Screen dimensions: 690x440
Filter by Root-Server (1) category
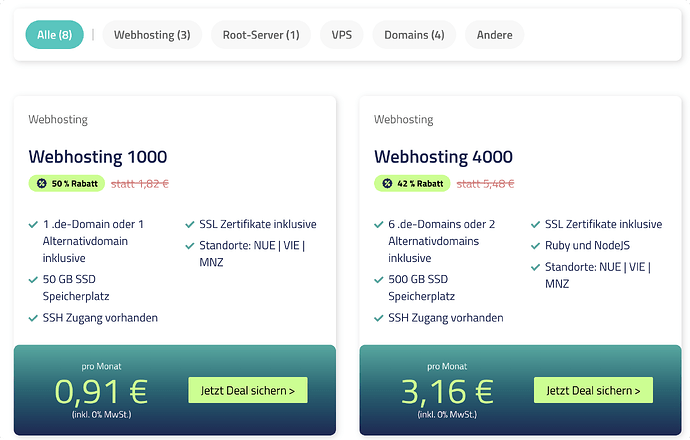261,35
